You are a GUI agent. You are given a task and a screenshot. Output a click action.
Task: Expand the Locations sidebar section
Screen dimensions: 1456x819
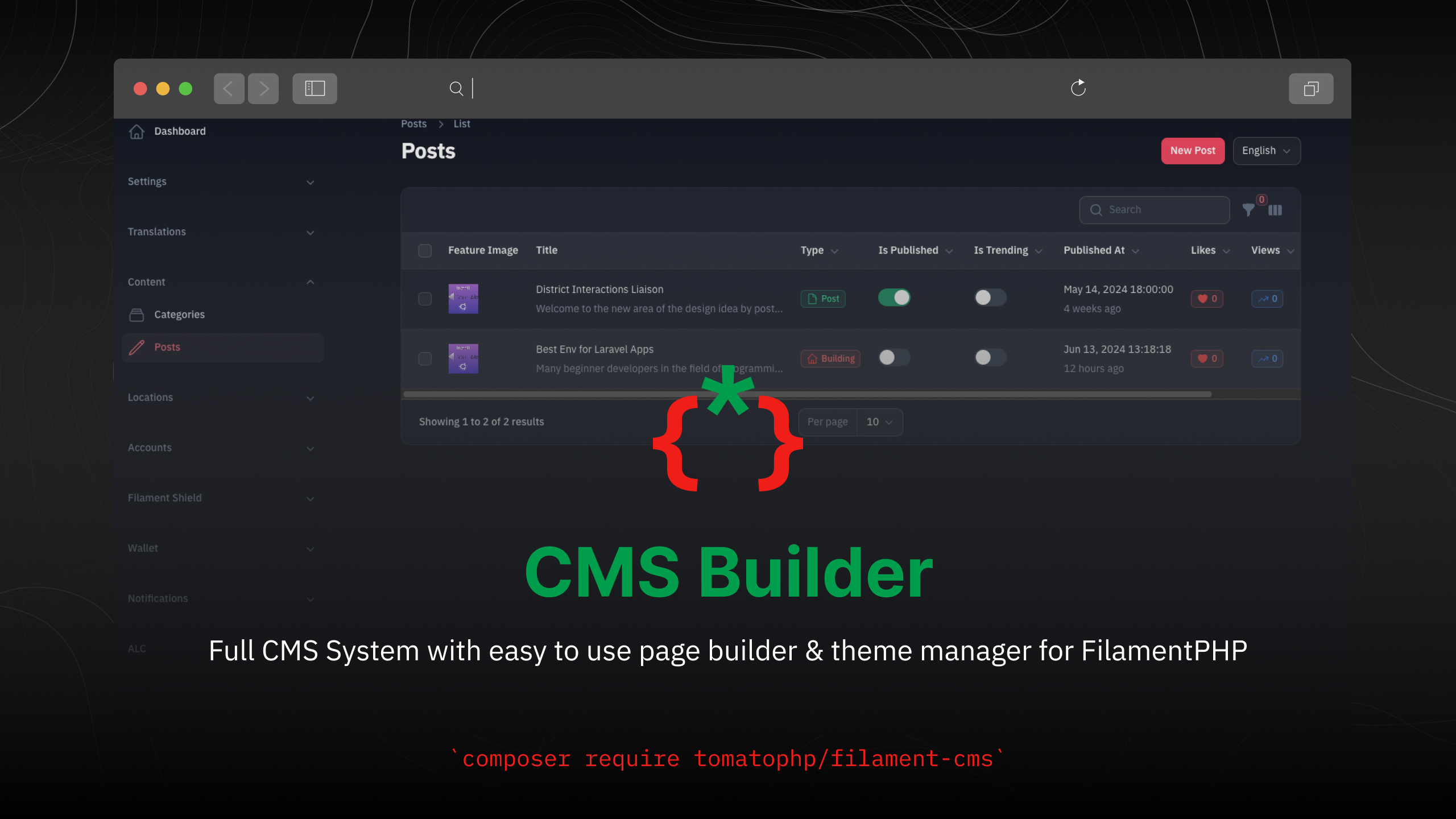coord(219,398)
